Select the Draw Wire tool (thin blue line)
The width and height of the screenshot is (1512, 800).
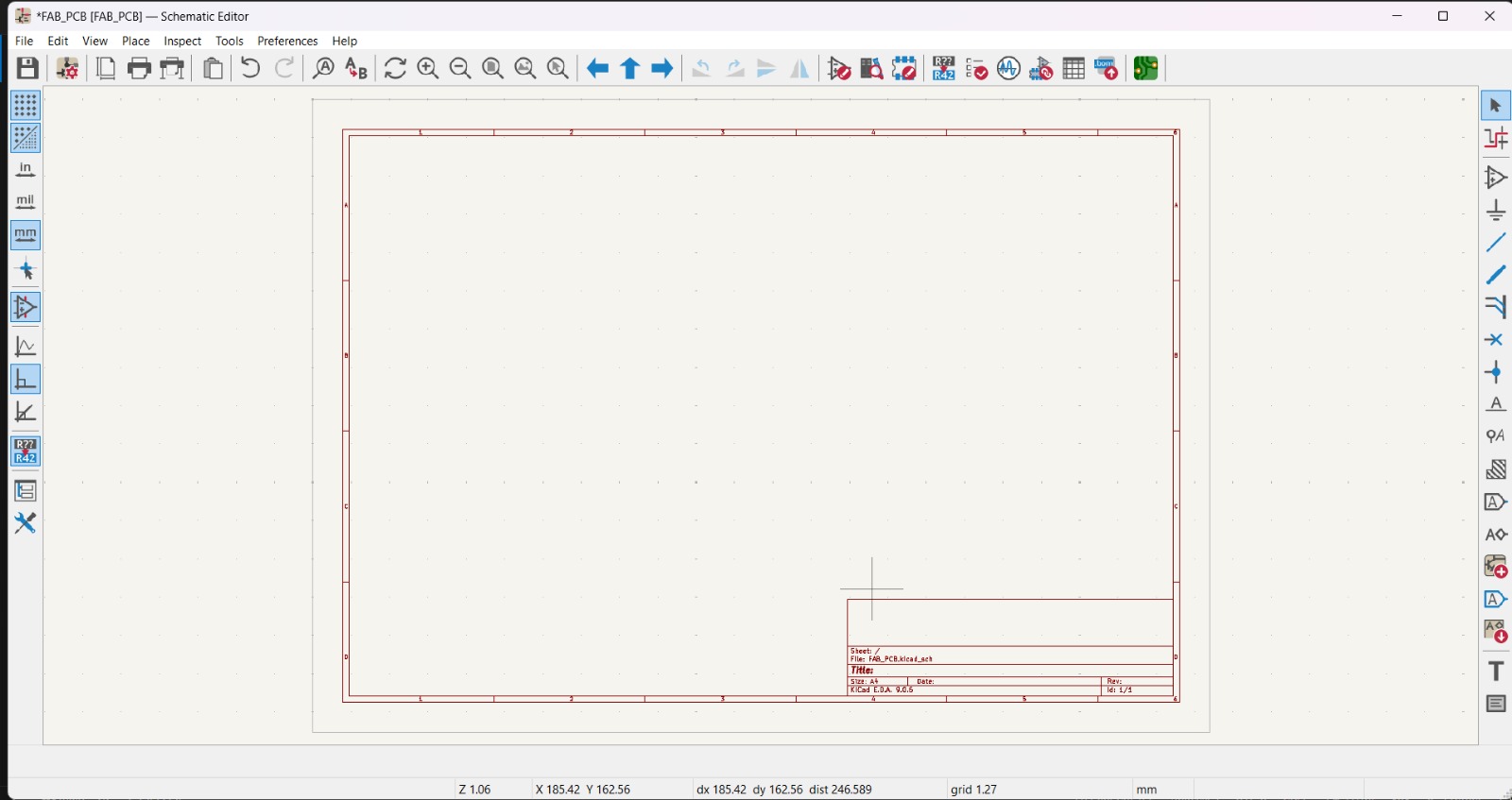pyautogui.click(x=1496, y=243)
